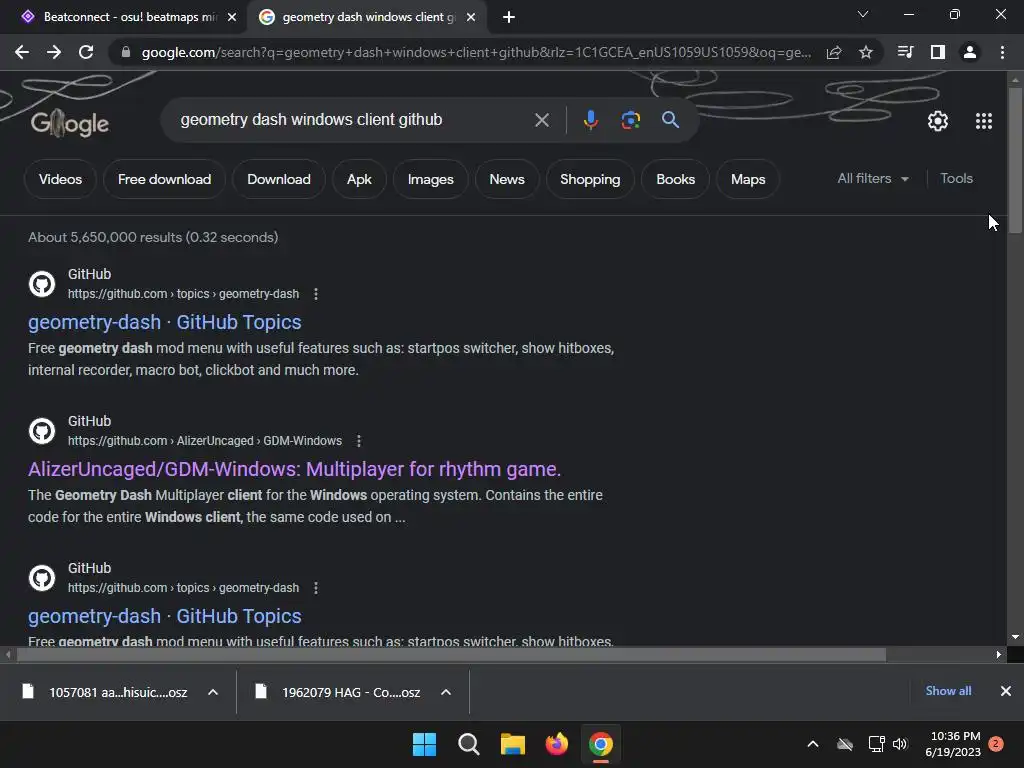Open more options for third GitHub result
The image size is (1024, 768).
point(316,588)
